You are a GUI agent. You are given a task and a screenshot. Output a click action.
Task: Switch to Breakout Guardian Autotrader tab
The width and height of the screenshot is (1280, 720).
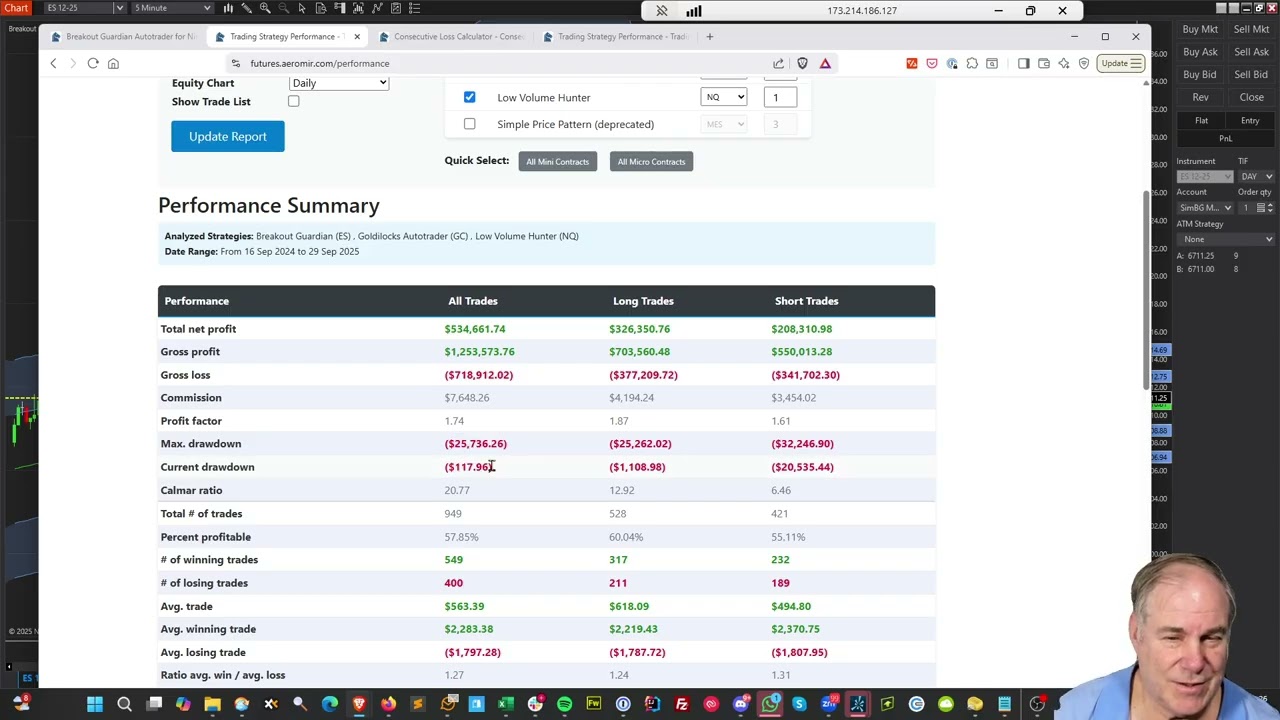tap(124, 36)
